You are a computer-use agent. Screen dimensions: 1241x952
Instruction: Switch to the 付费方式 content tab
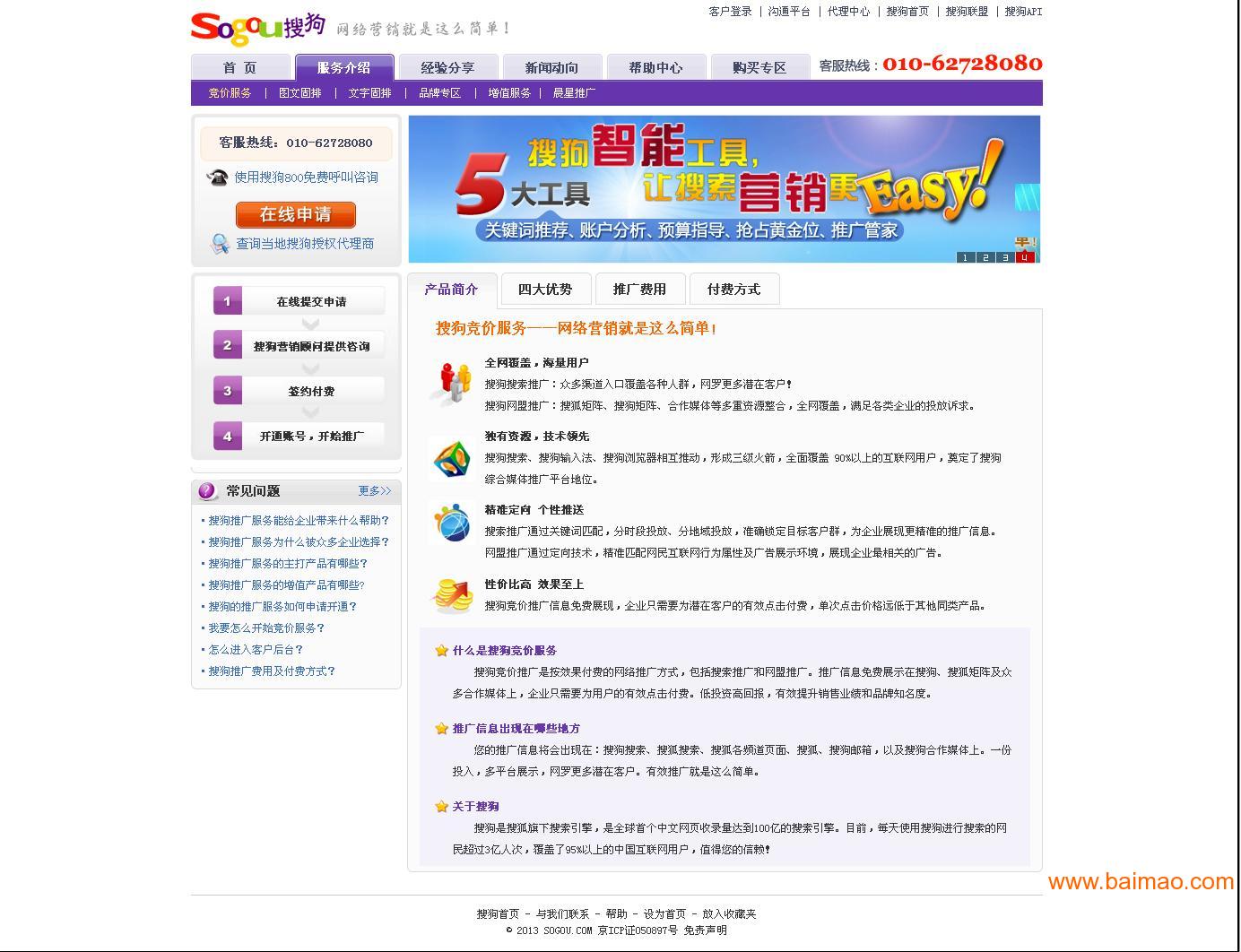(x=734, y=290)
